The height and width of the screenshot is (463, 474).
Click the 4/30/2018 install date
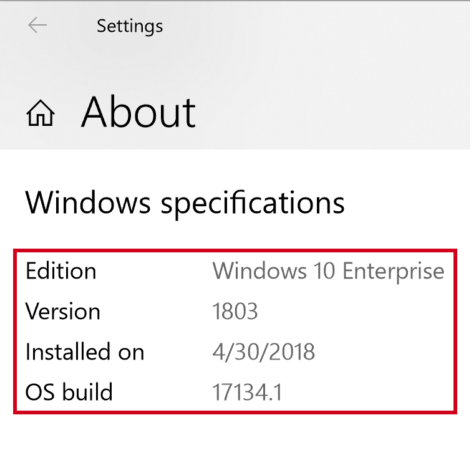pos(264,352)
